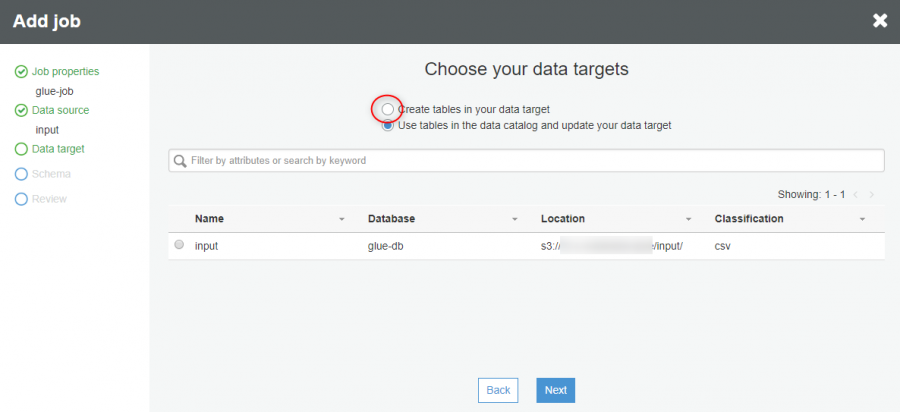Select Create tables in your data target
The height and width of the screenshot is (412, 900).
click(388, 108)
